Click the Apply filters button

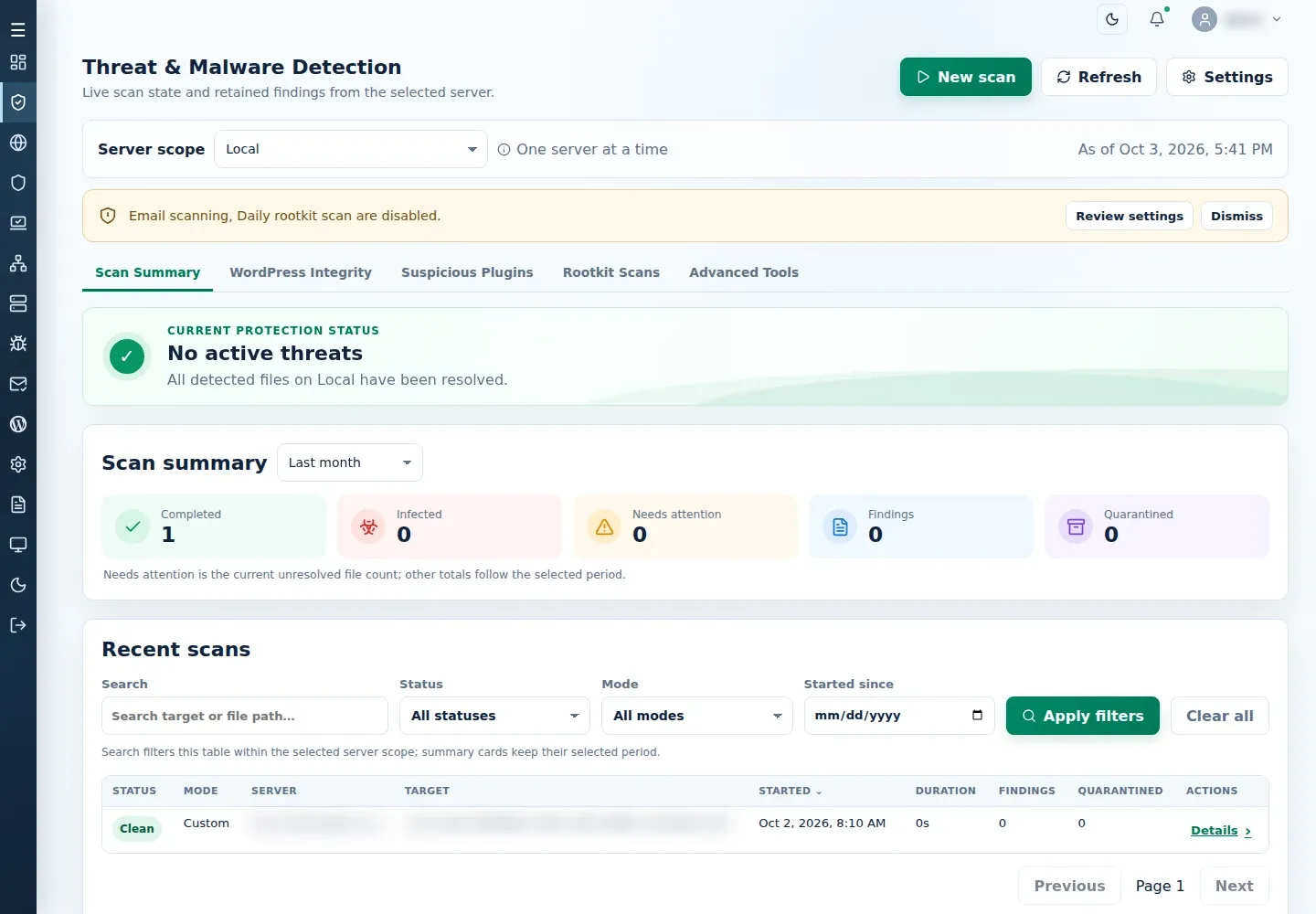tap(1083, 716)
